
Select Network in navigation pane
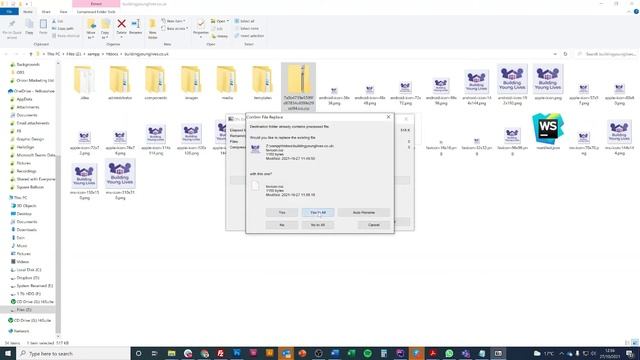pos(21,331)
